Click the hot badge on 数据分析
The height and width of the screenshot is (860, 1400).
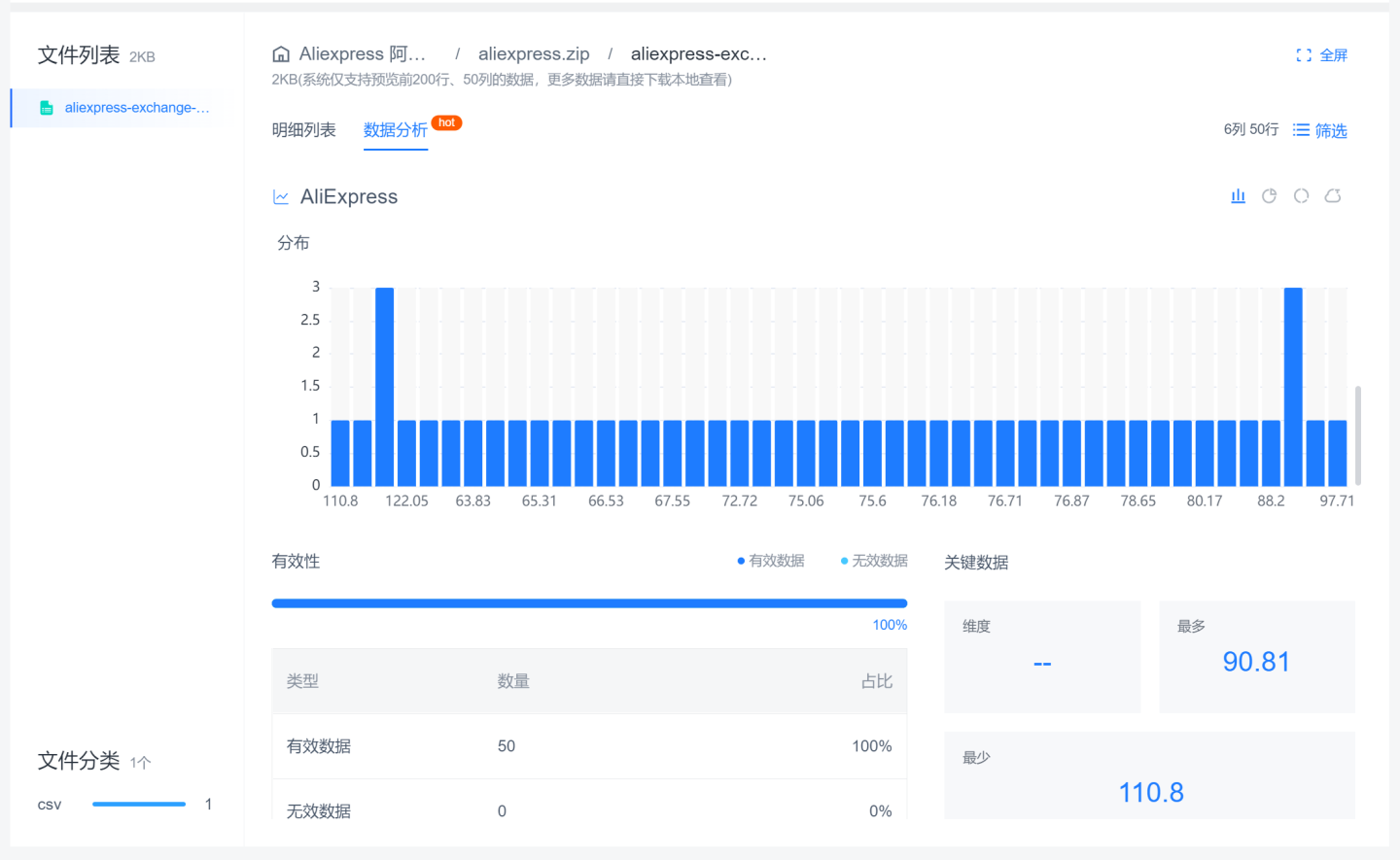pyautogui.click(x=447, y=122)
